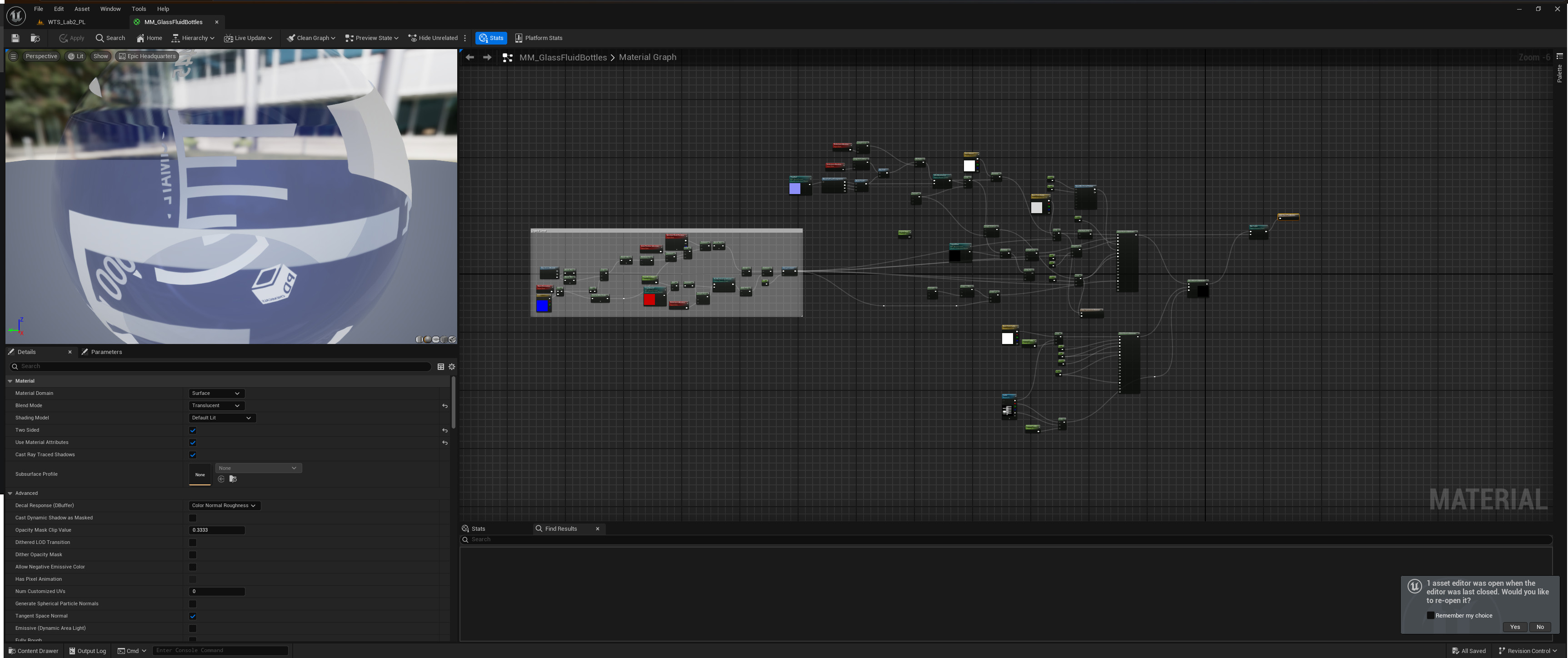Browse to this asset in Content Browser
The height and width of the screenshot is (658, 1568).
pyautogui.click(x=35, y=38)
